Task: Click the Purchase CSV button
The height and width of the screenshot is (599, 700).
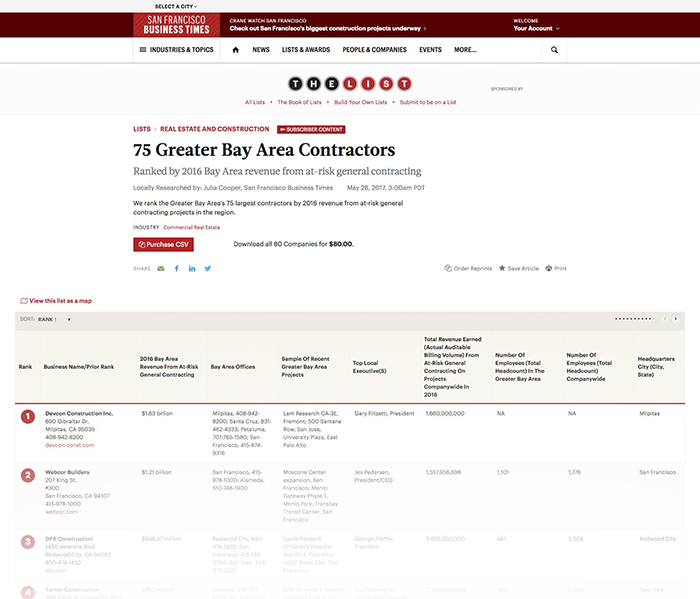Action: click(x=163, y=245)
